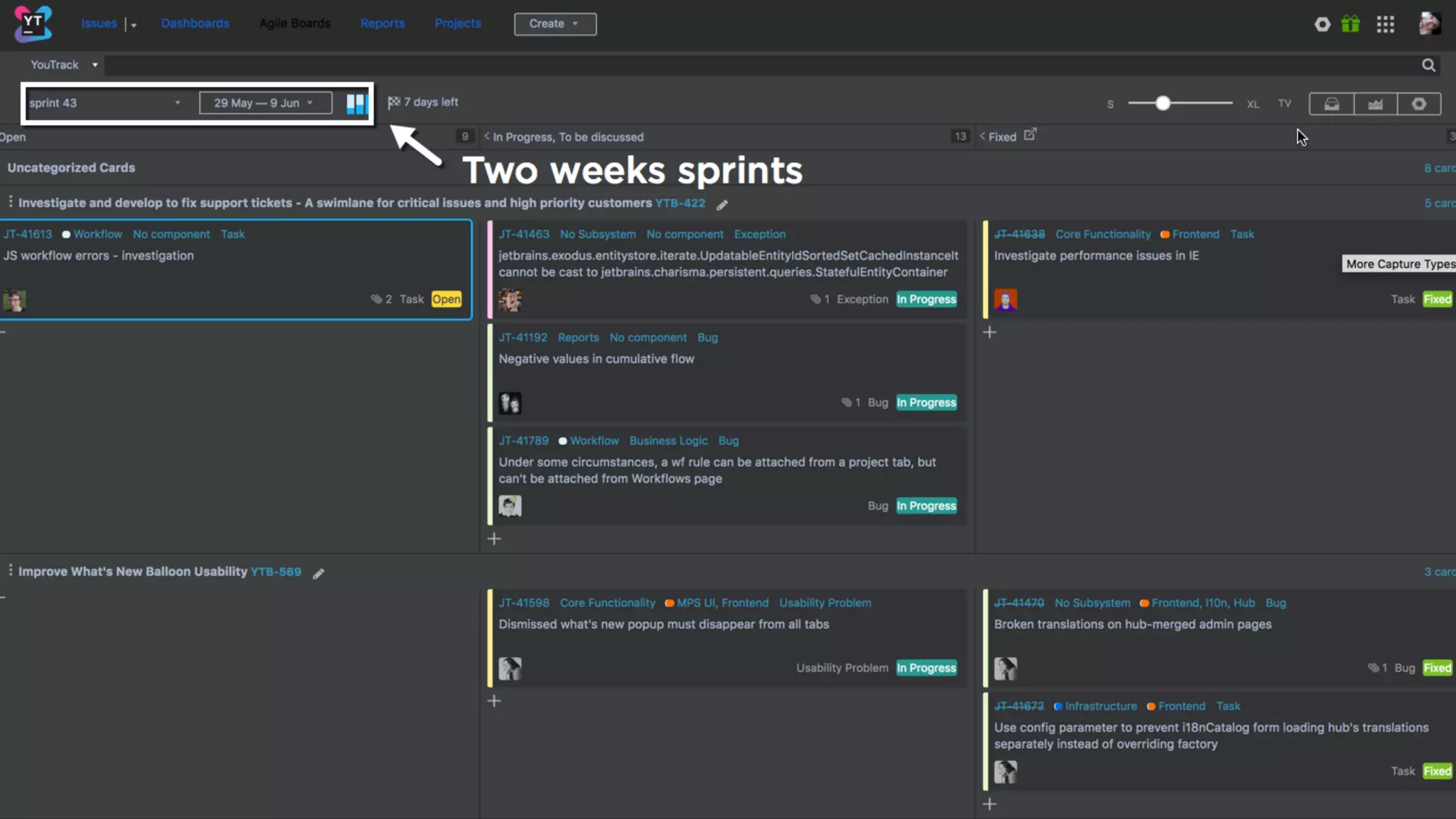The width and height of the screenshot is (1456, 819).
Task: Toggle TV mode
Action: (x=1284, y=104)
